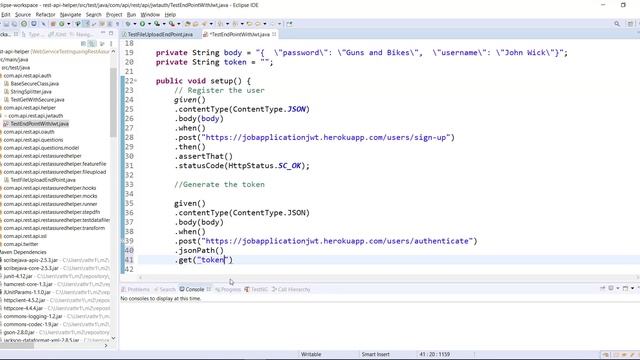Screen dimensions: 640x360
Task: Open the Package Explorer view menu icon
Action: click(x=111, y=44)
